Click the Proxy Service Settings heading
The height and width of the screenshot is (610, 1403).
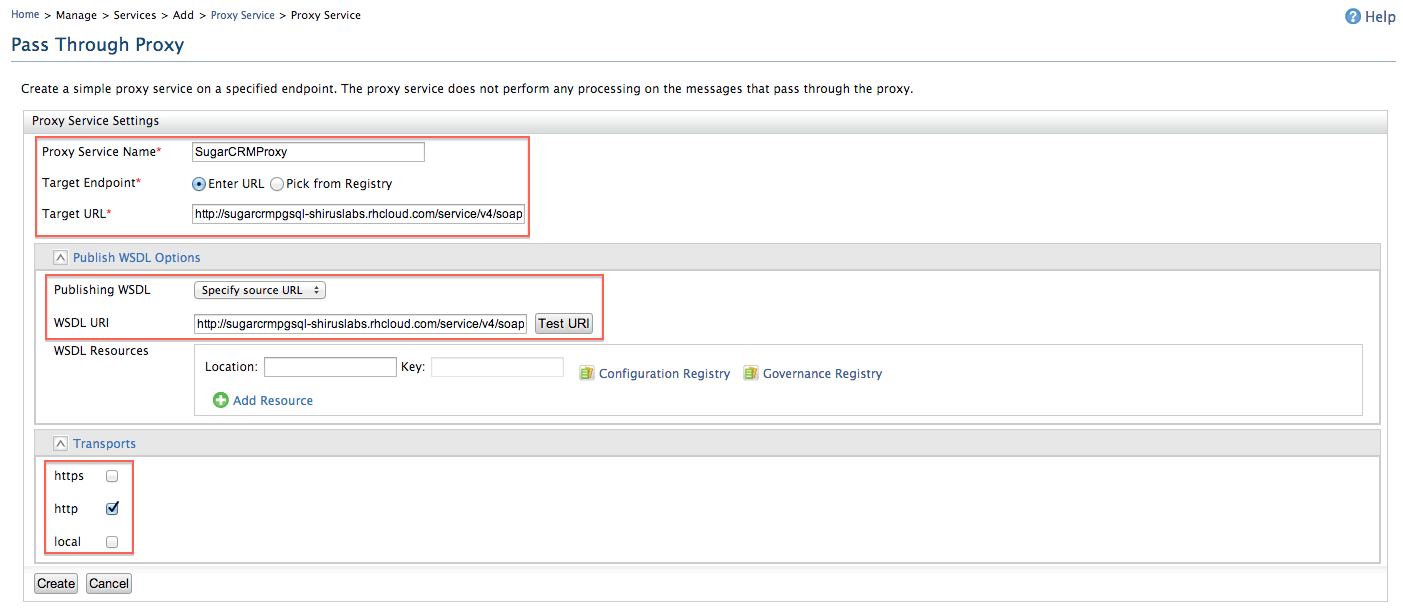(x=95, y=121)
